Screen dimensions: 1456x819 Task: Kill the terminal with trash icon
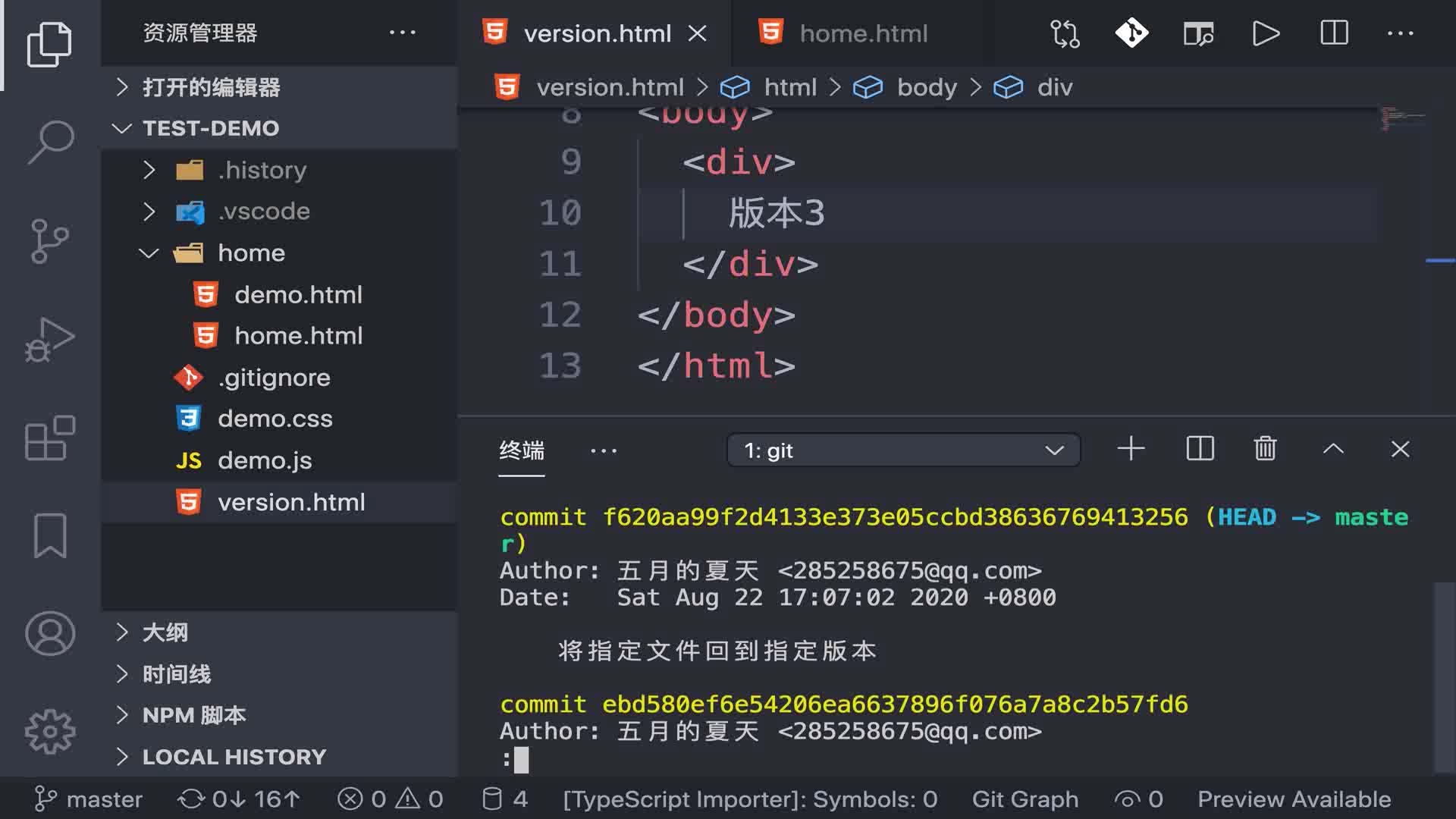pyautogui.click(x=1265, y=449)
